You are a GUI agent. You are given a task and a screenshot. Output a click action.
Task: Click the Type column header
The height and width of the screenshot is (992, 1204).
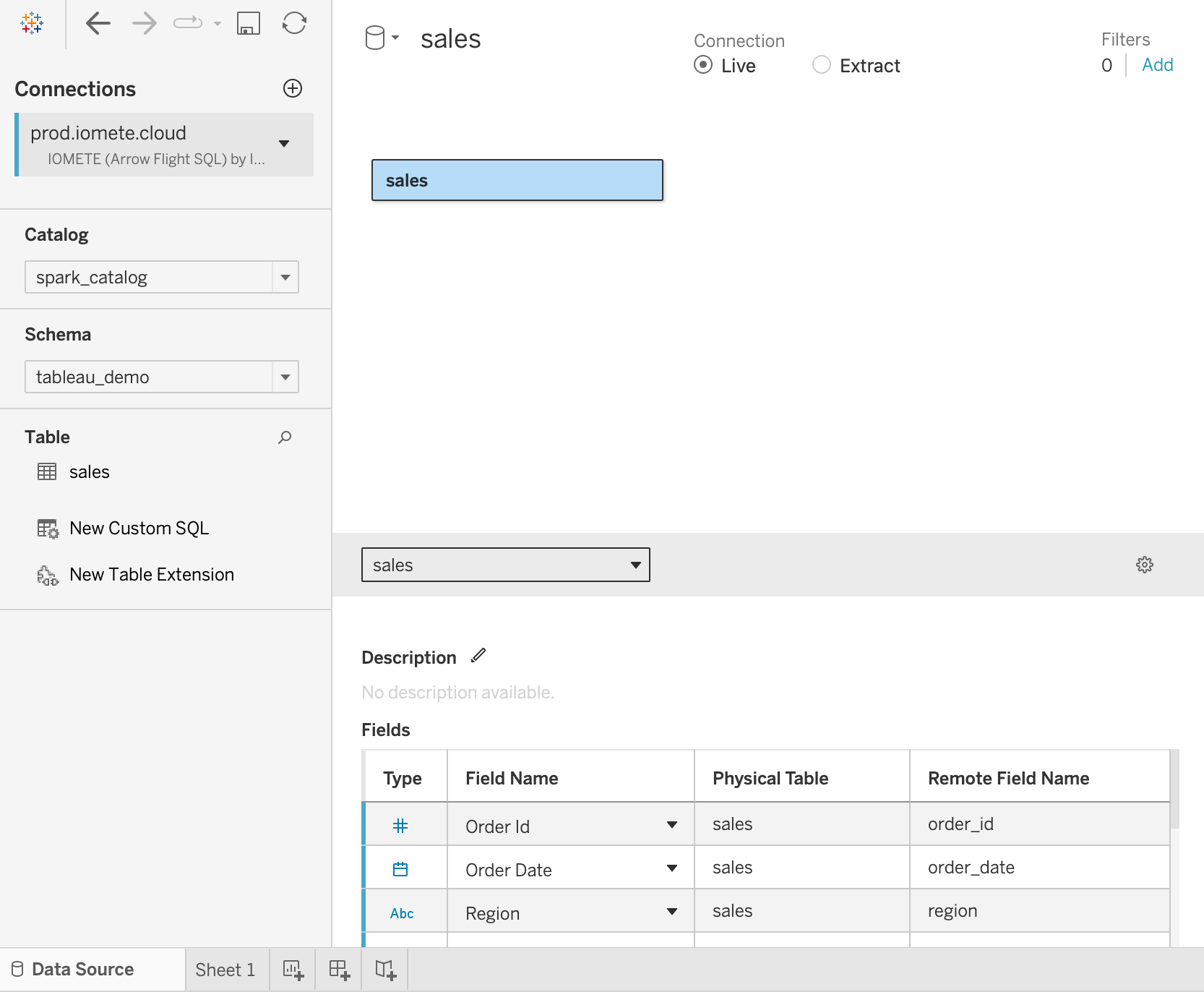403,779
